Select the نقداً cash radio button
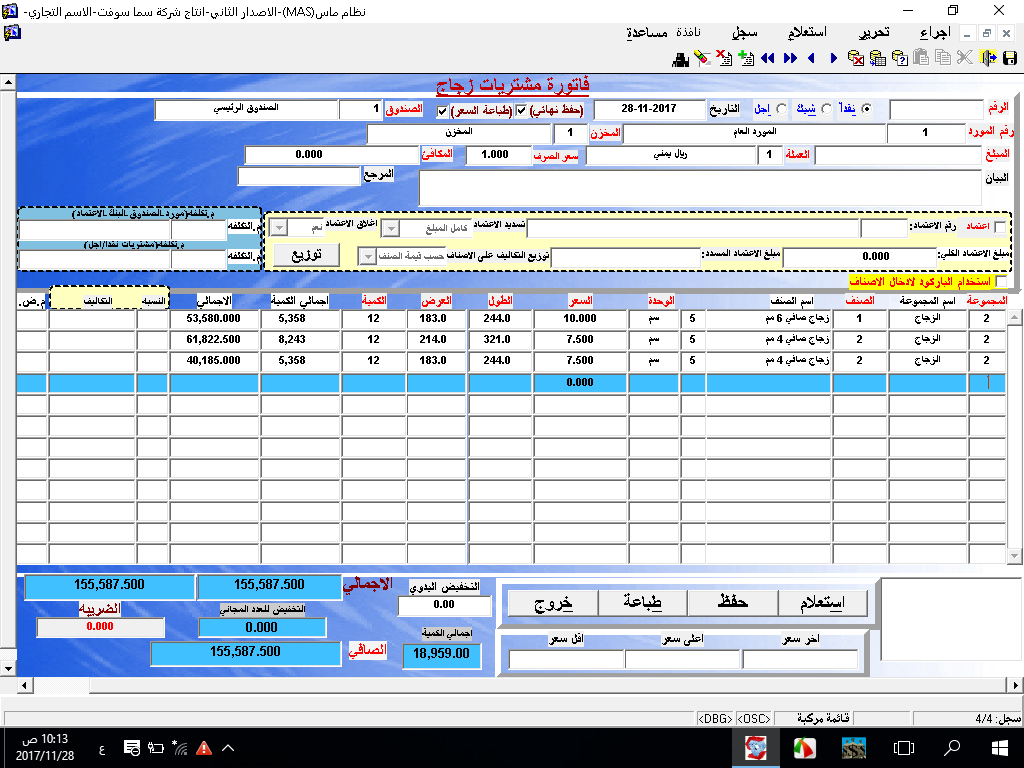 click(x=866, y=109)
